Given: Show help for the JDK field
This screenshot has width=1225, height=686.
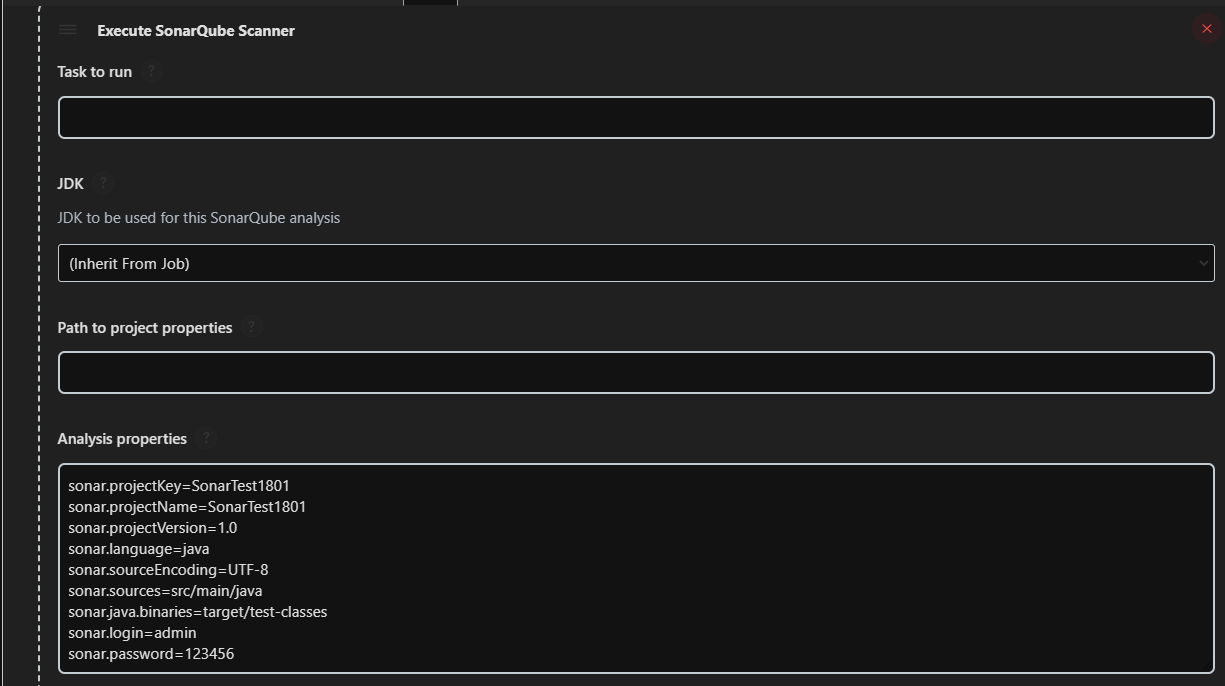Looking at the screenshot, I should [103, 183].
